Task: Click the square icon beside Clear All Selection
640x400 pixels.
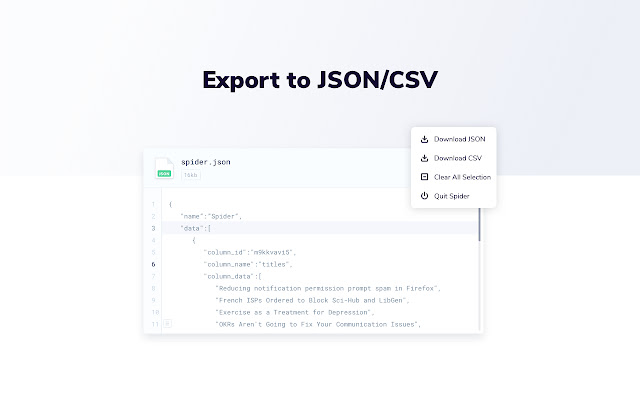Action: point(424,177)
